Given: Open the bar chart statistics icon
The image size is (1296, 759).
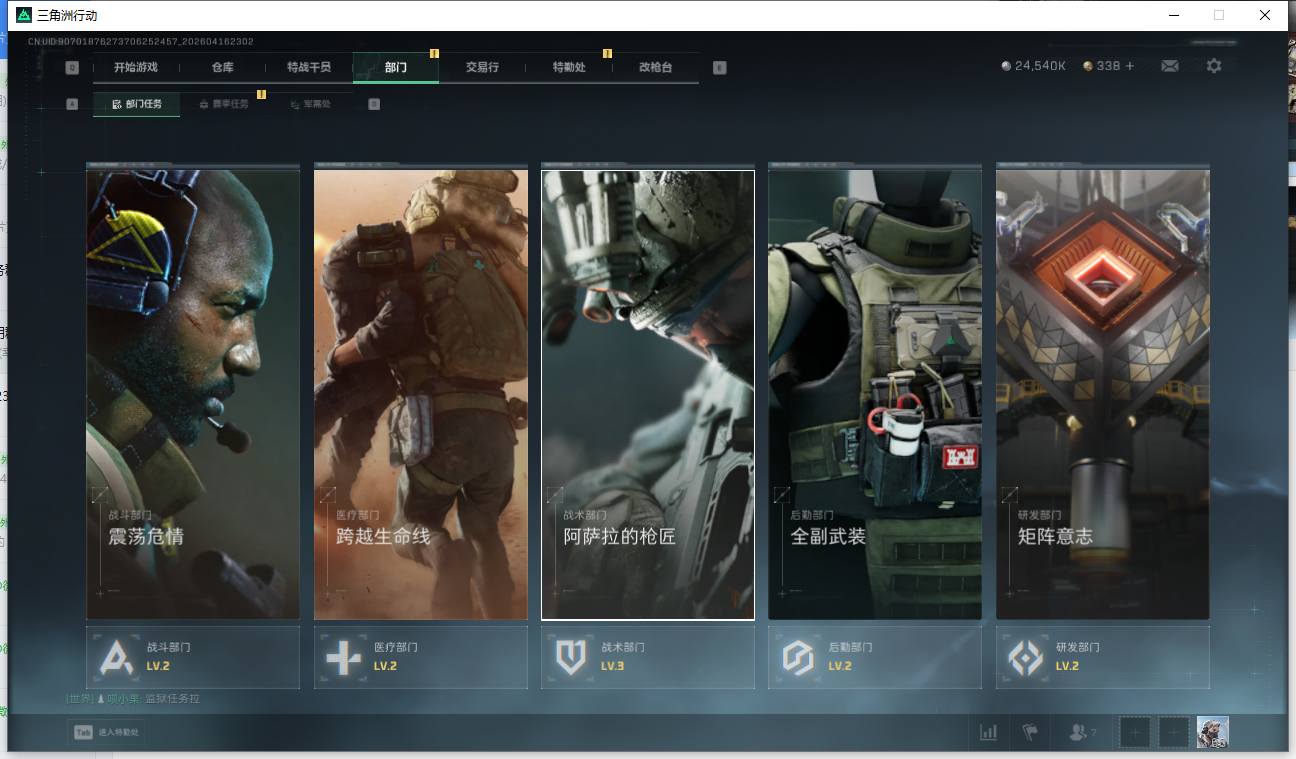Looking at the screenshot, I should pyautogui.click(x=989, y=733).
